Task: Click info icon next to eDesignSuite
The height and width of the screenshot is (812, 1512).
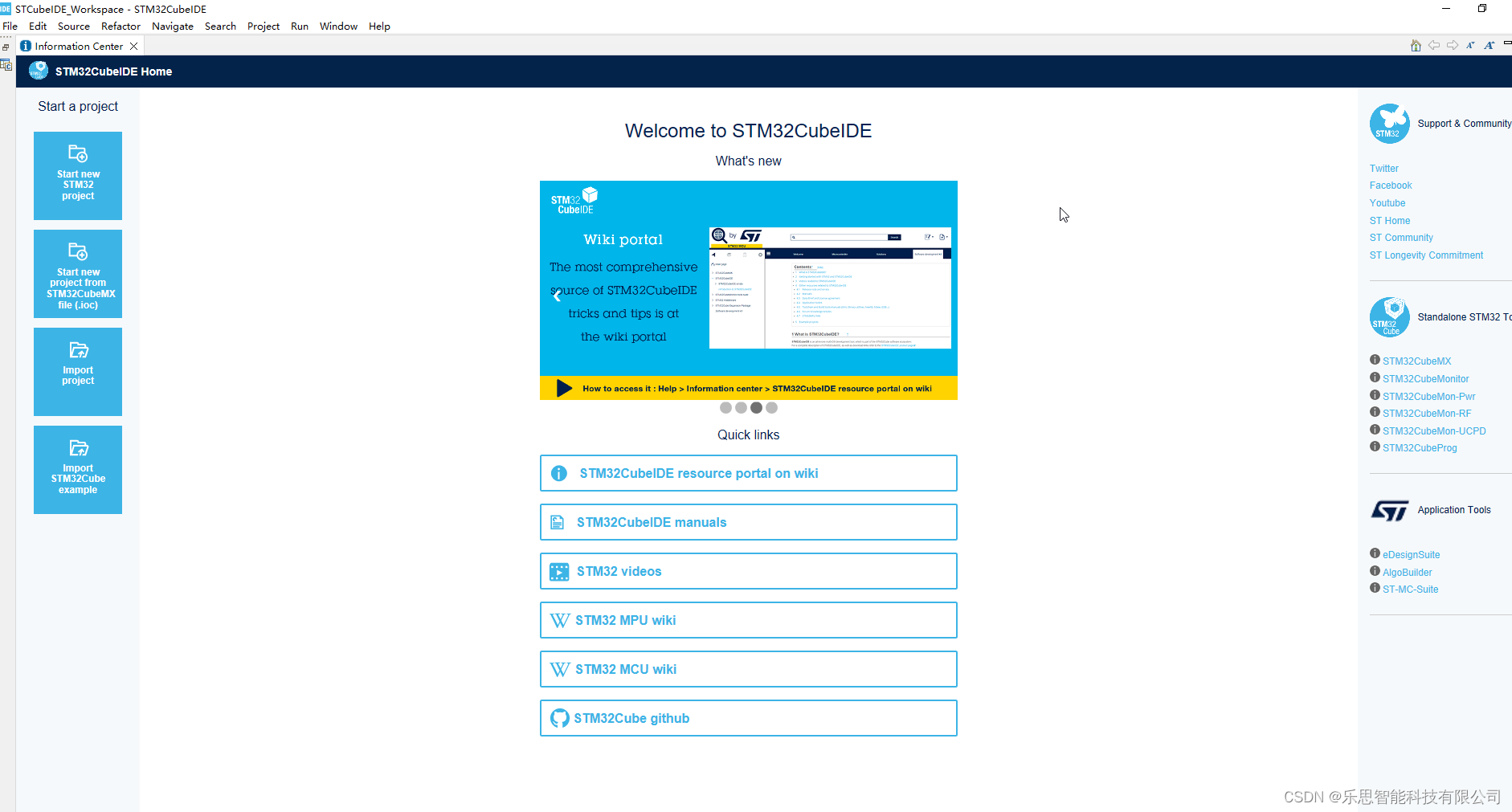Action: click(x=1375, y=553)
